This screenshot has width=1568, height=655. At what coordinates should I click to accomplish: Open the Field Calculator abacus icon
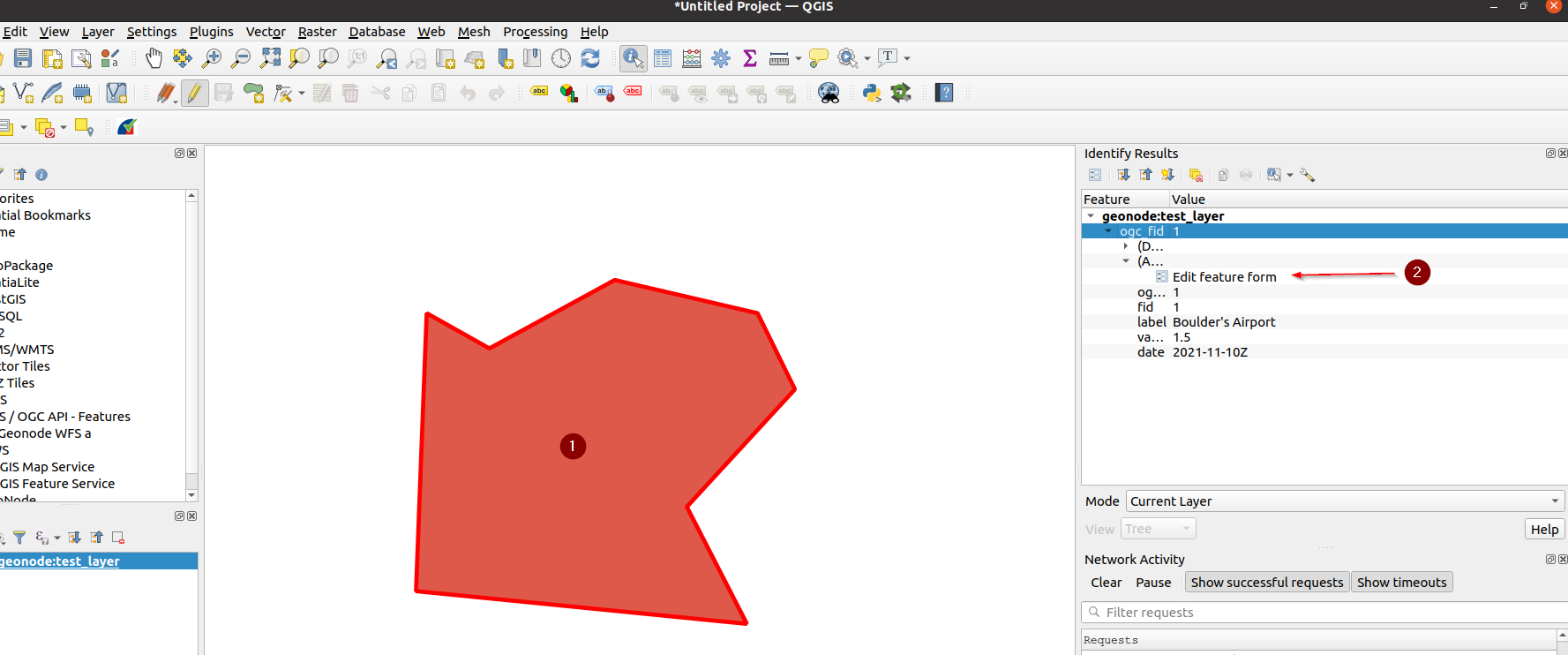[x=692, y=58]
